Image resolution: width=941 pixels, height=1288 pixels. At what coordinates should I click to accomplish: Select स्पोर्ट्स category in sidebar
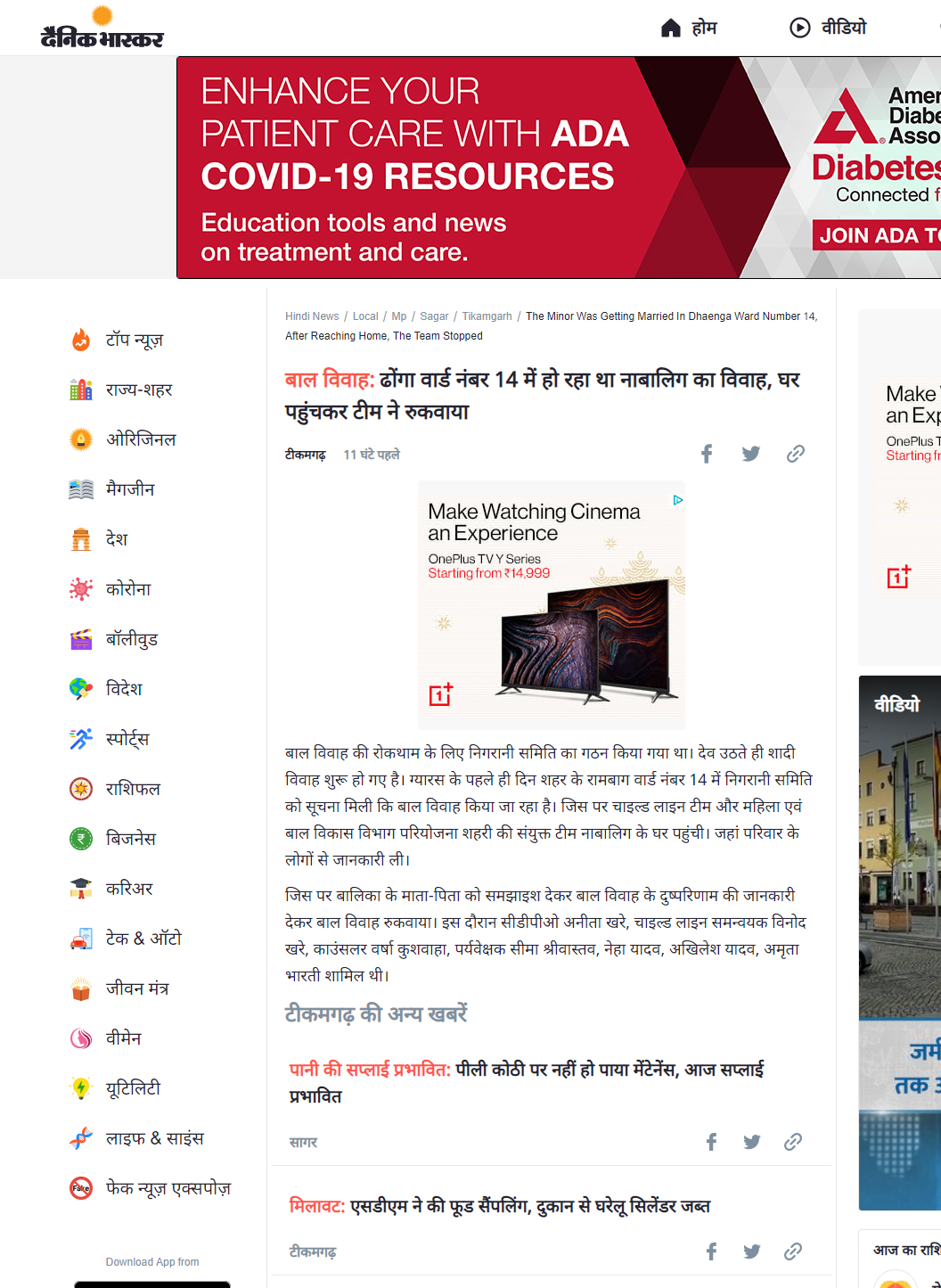point(127,739)
